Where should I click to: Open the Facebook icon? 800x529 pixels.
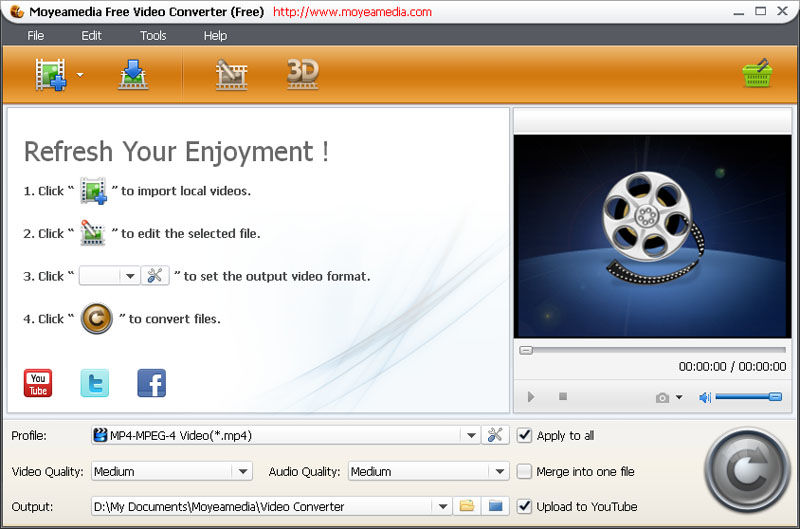click(152, 383)
